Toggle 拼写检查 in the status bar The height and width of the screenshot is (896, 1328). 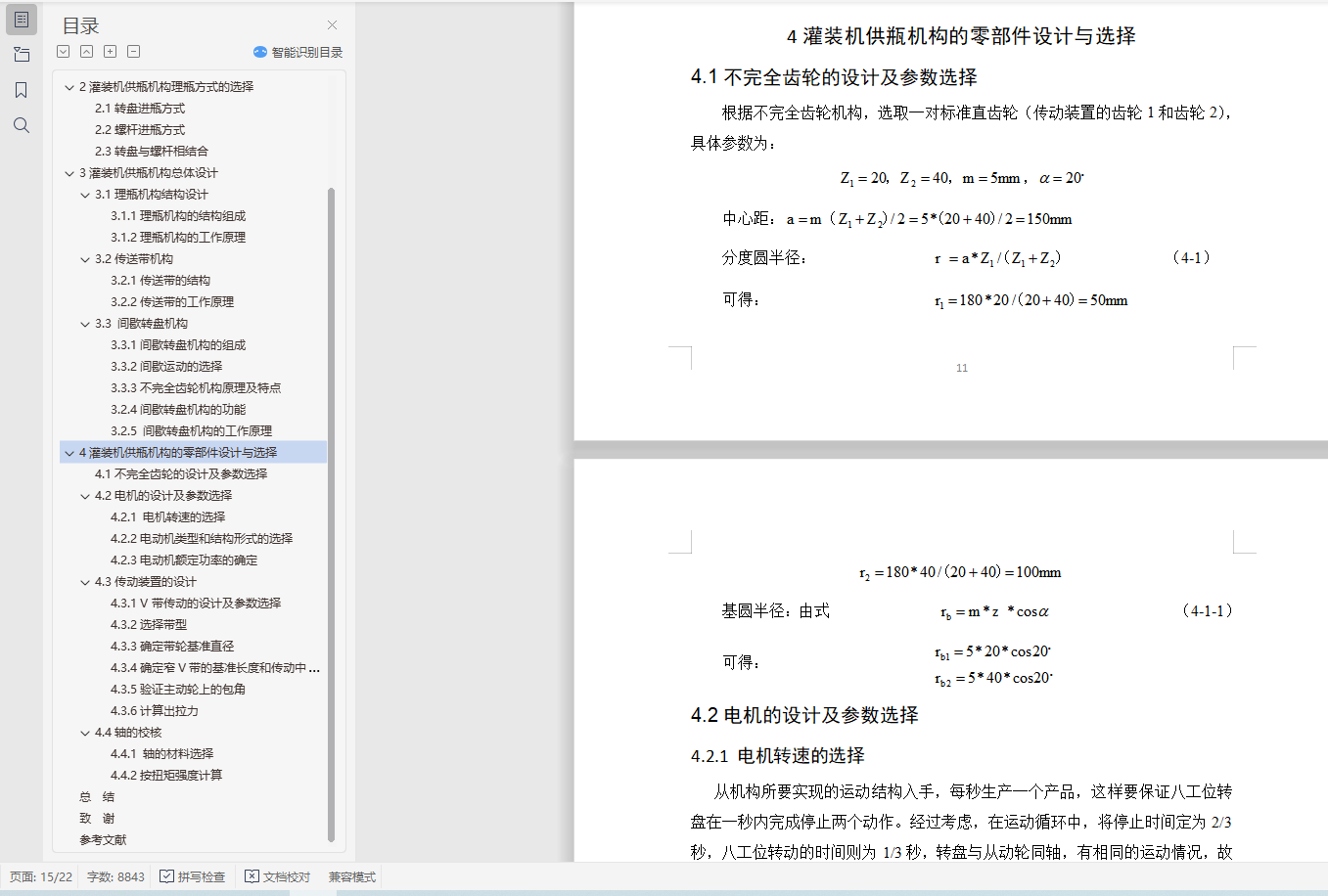(193, 877)
